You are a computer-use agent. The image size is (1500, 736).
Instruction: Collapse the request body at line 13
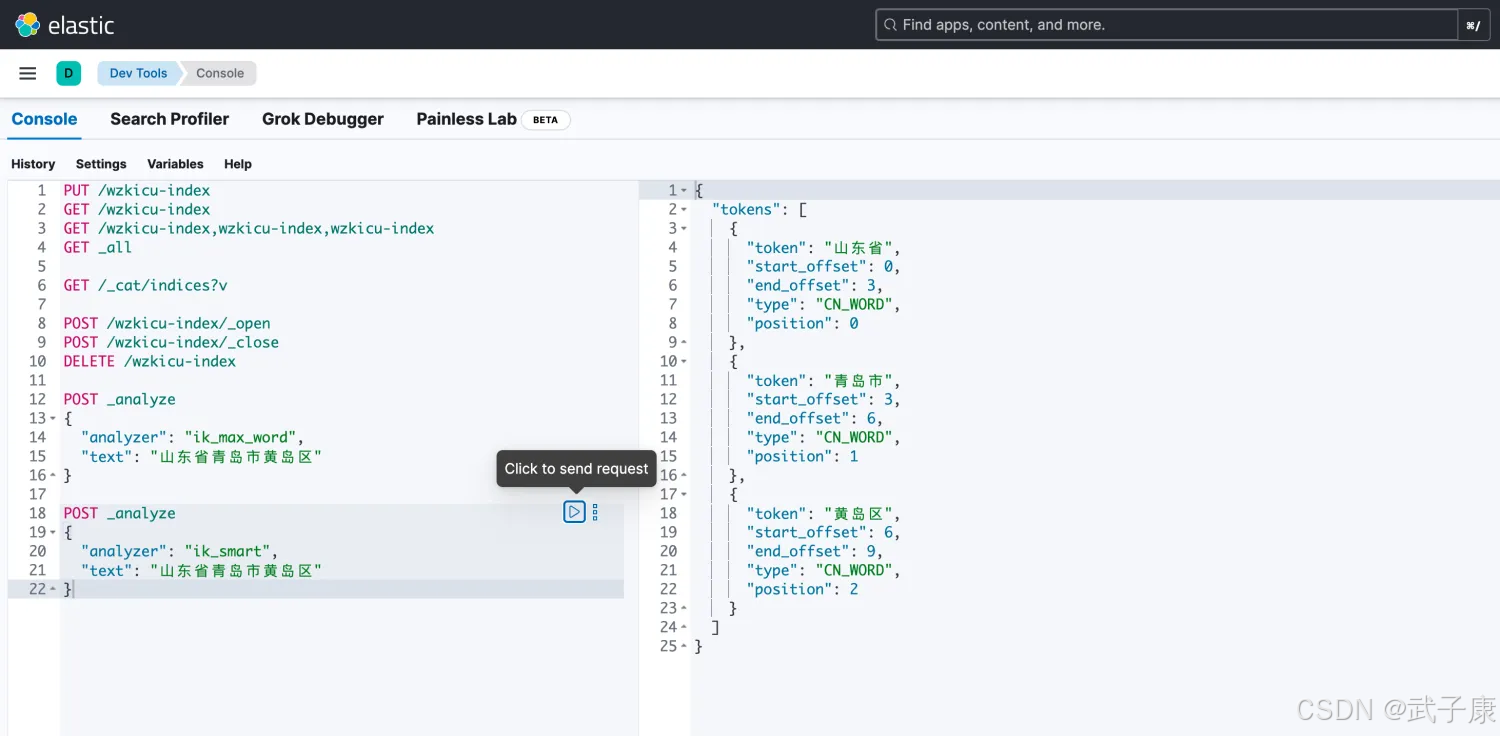[x=54, y=418]
